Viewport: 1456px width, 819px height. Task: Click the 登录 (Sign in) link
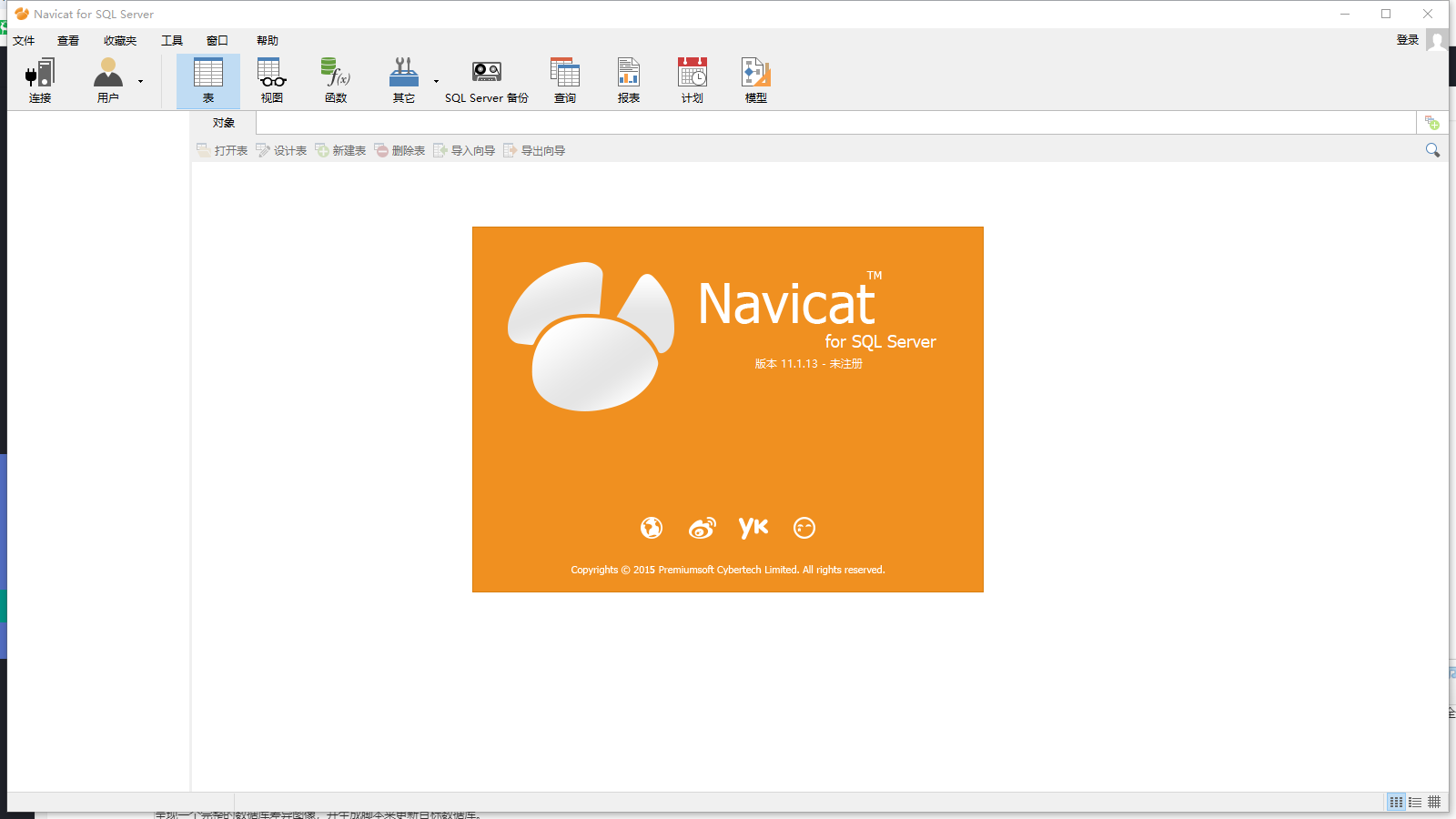pos(1407,39)
